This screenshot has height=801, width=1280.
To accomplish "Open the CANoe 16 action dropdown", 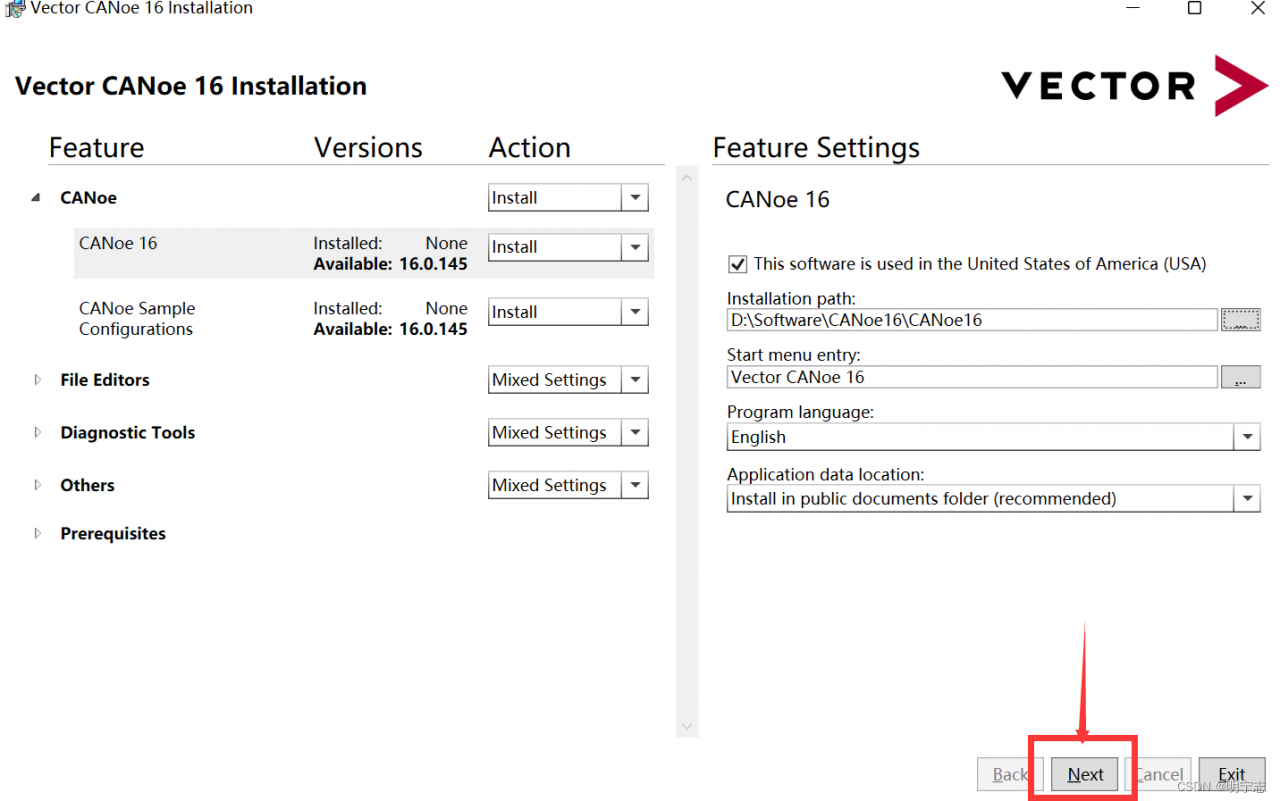I will pos(635,247).
